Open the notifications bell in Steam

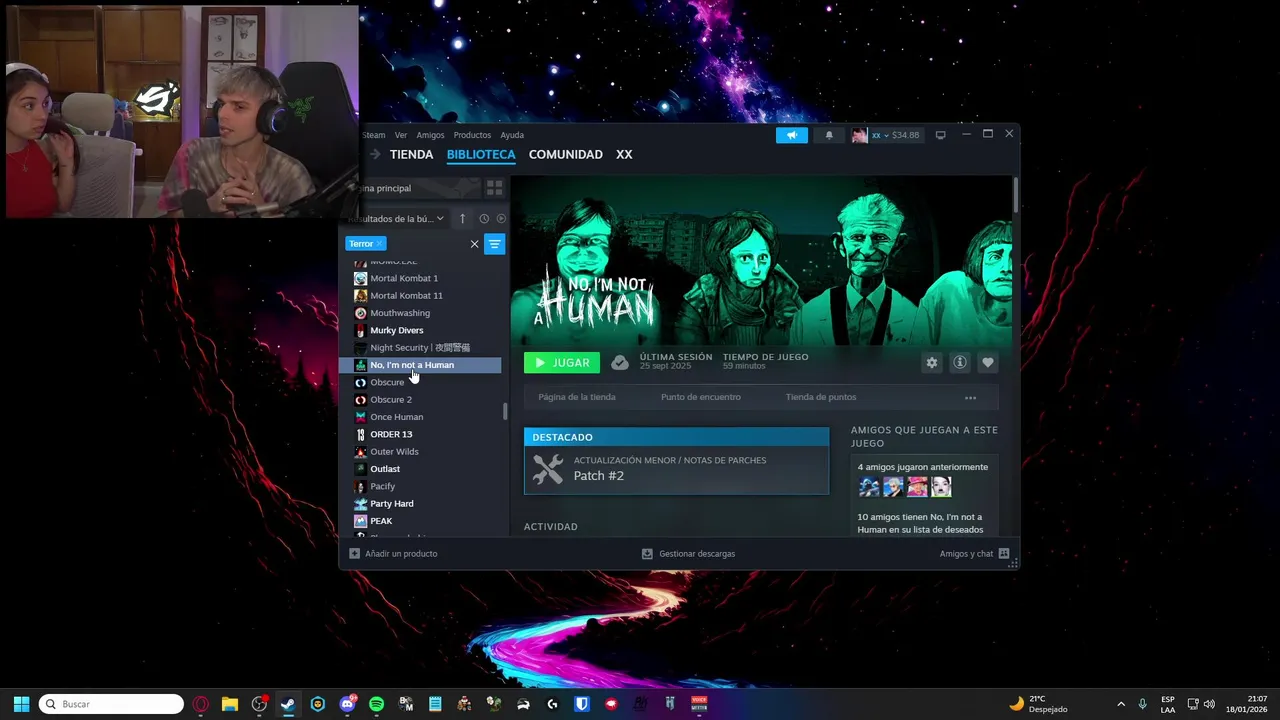(x=828, y=135)
